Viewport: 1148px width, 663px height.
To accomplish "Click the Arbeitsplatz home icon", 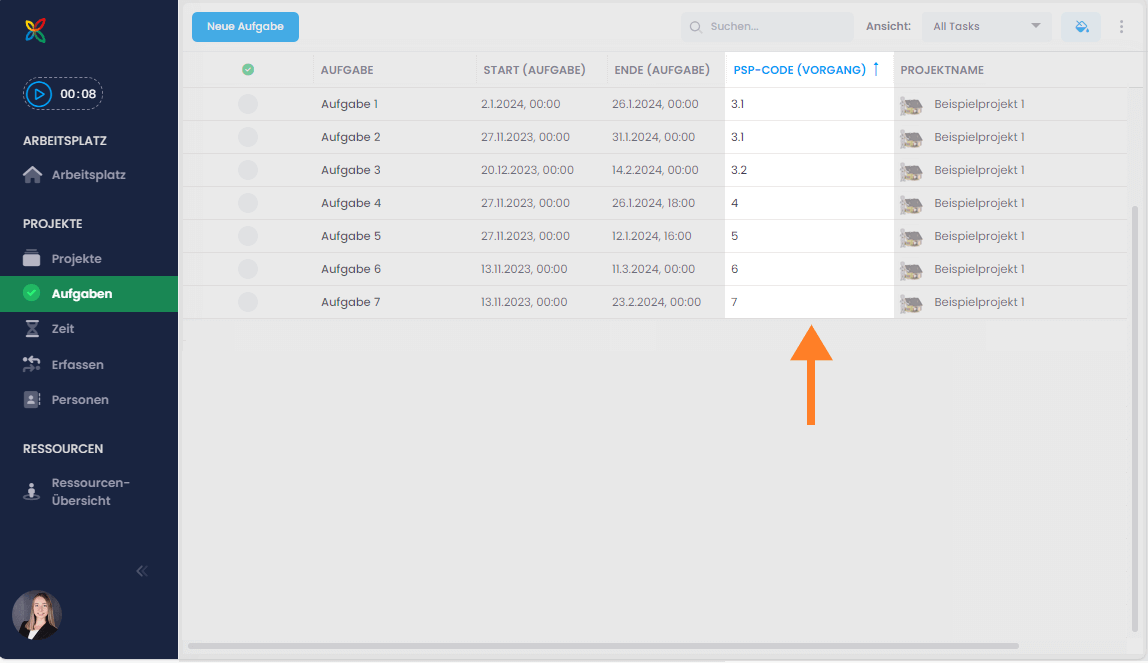I will (32, 174).
